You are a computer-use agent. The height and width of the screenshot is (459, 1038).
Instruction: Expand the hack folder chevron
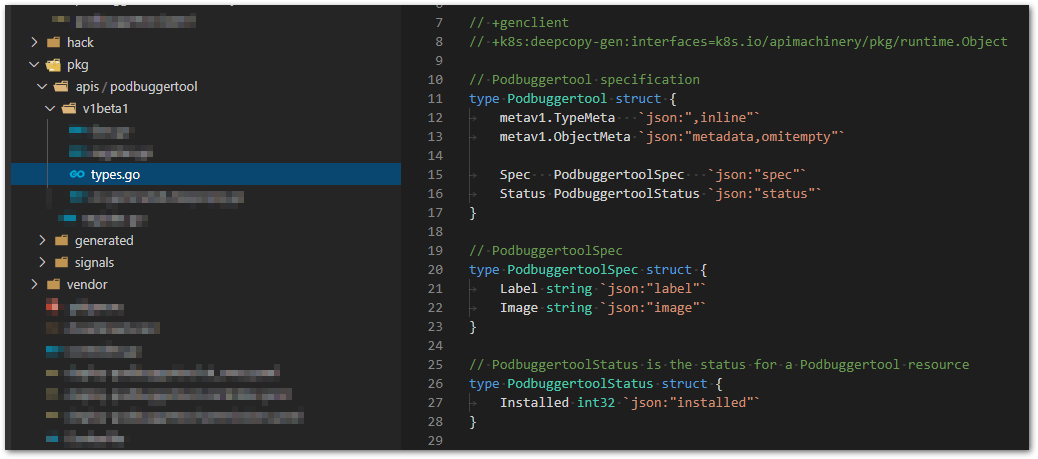coord(34,43)
